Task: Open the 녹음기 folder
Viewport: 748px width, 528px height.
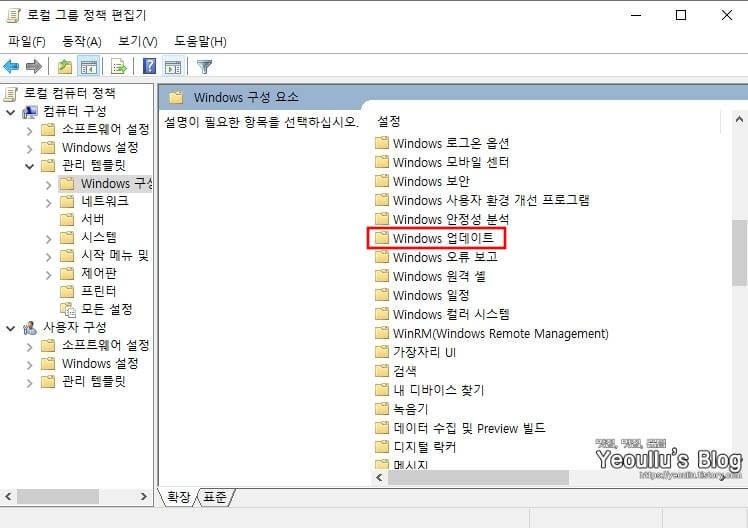Action: point(402,409)
